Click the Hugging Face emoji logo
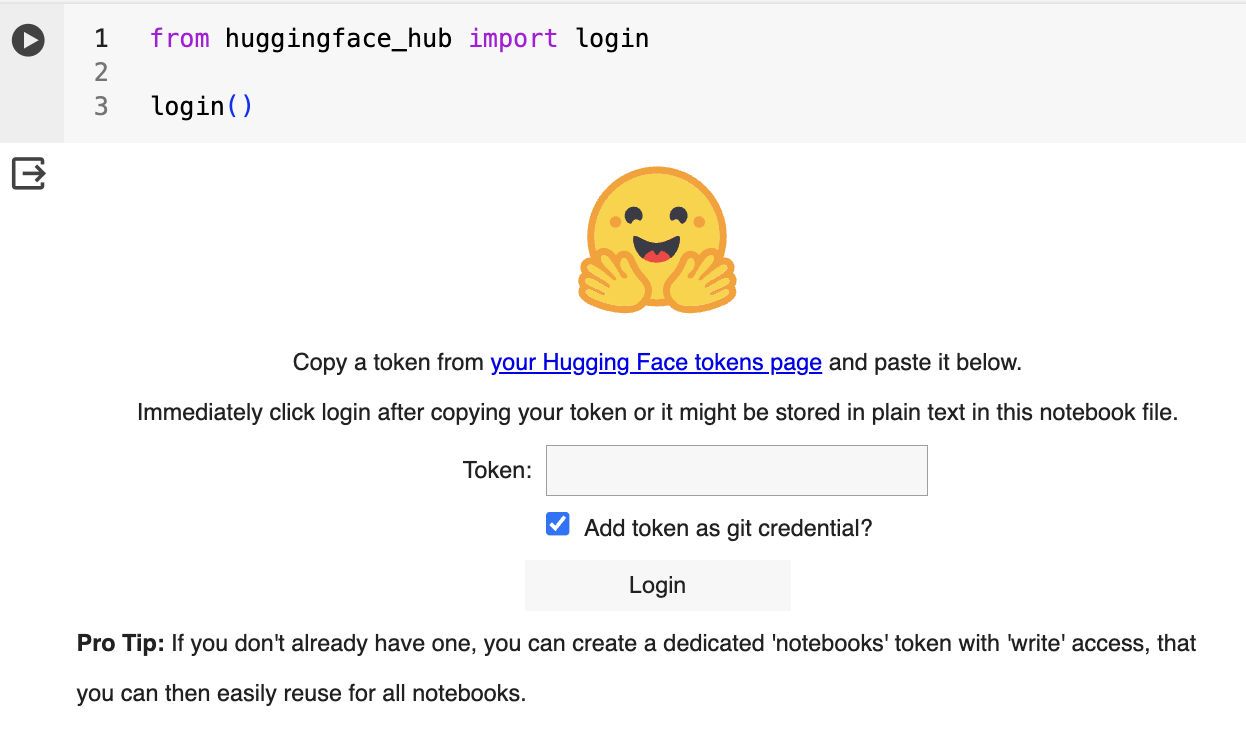This screenshot has height=740, width=1246. [x=657, y=239]
